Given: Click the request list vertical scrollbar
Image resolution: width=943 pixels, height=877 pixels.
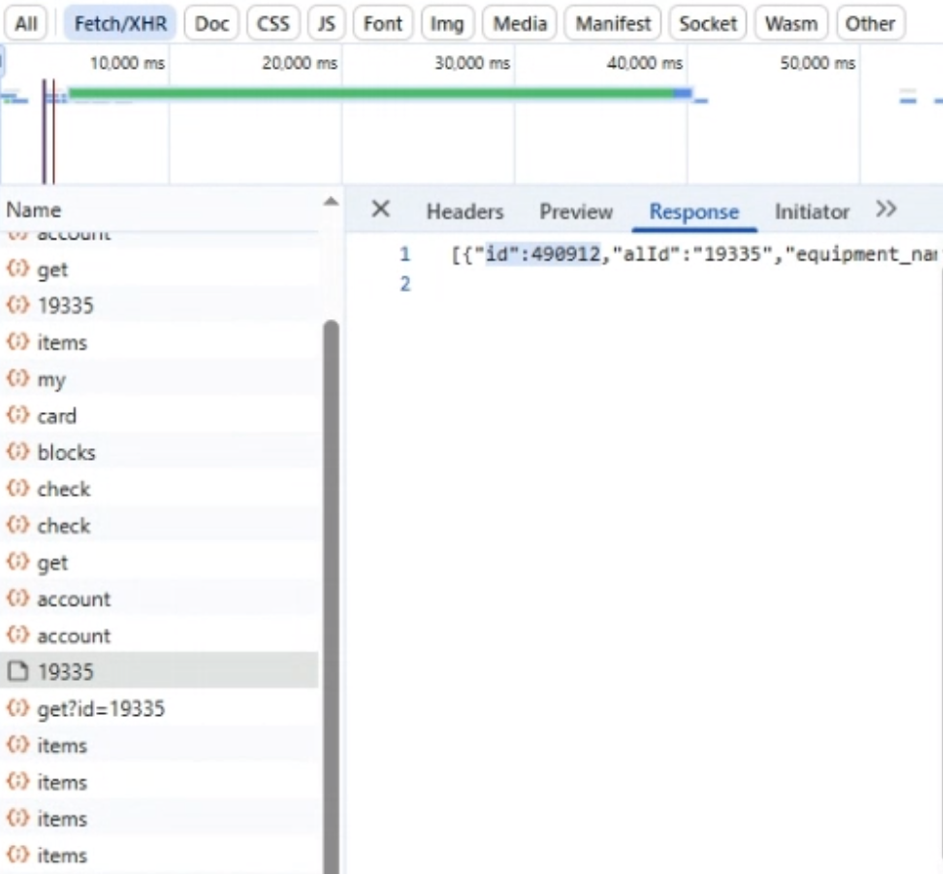Looking at the screenshot, I should pyautogui.click(x=331, y=600).
